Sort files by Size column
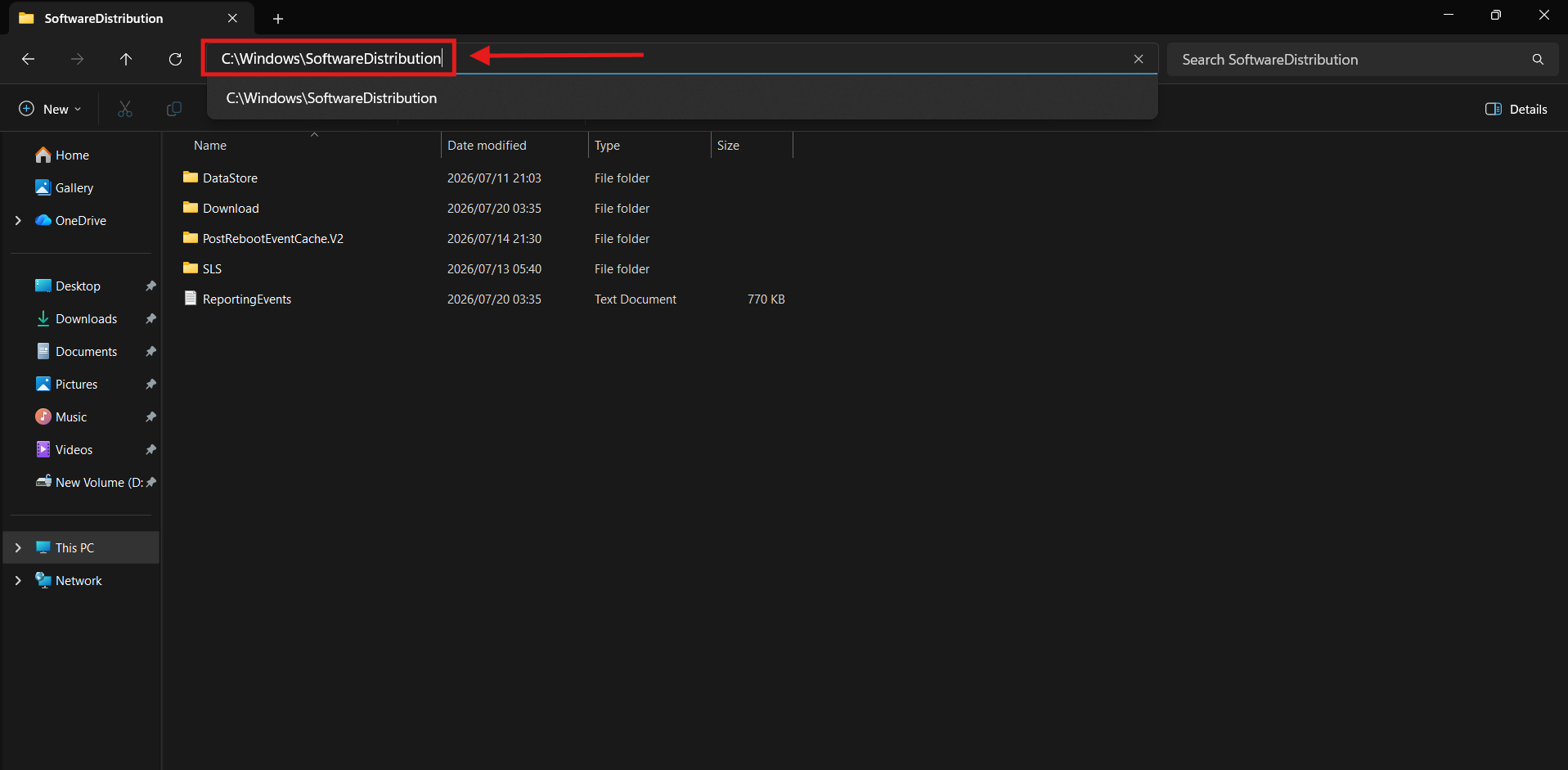The height and width of the screenshot is (770, 1568). (x=752, y=146)
